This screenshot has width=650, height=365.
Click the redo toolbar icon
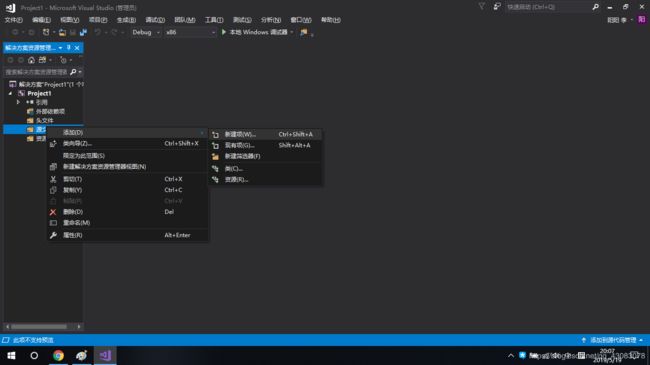(114, 32)
